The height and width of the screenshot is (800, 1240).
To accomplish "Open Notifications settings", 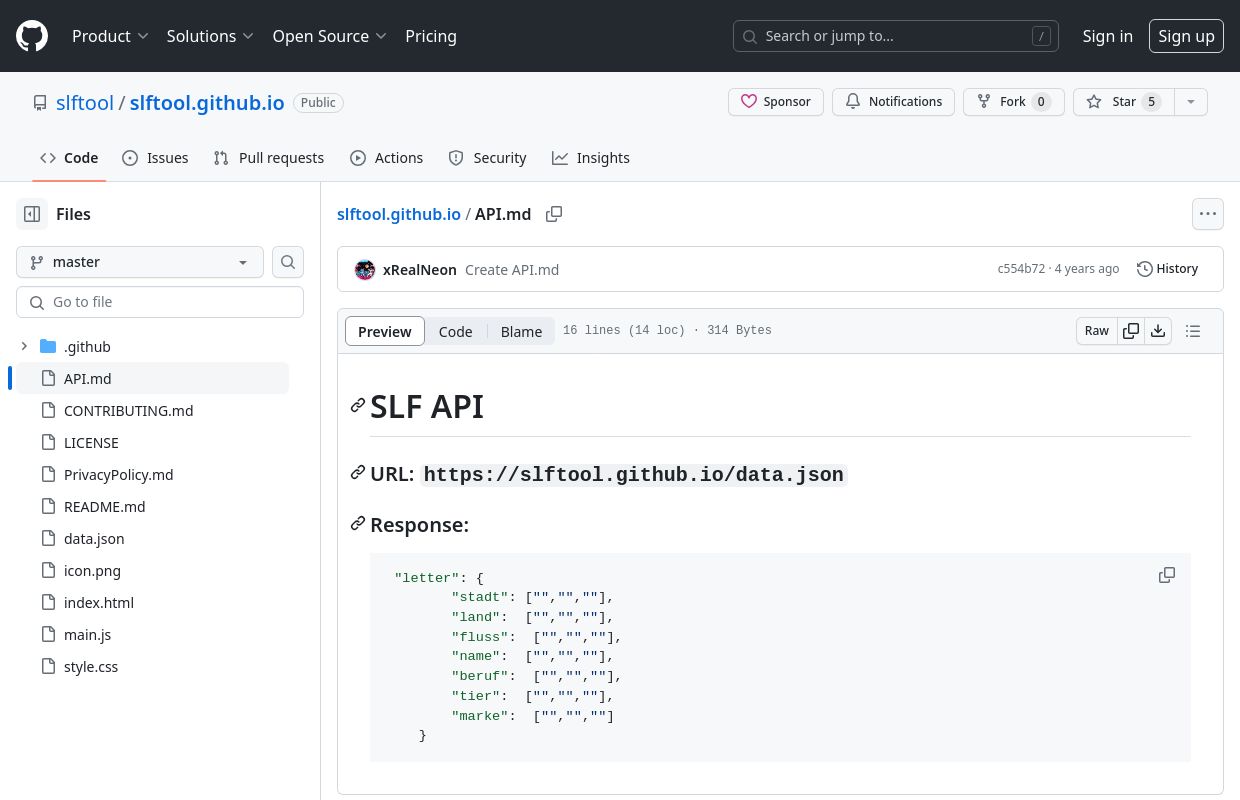I will pos(894,102).
